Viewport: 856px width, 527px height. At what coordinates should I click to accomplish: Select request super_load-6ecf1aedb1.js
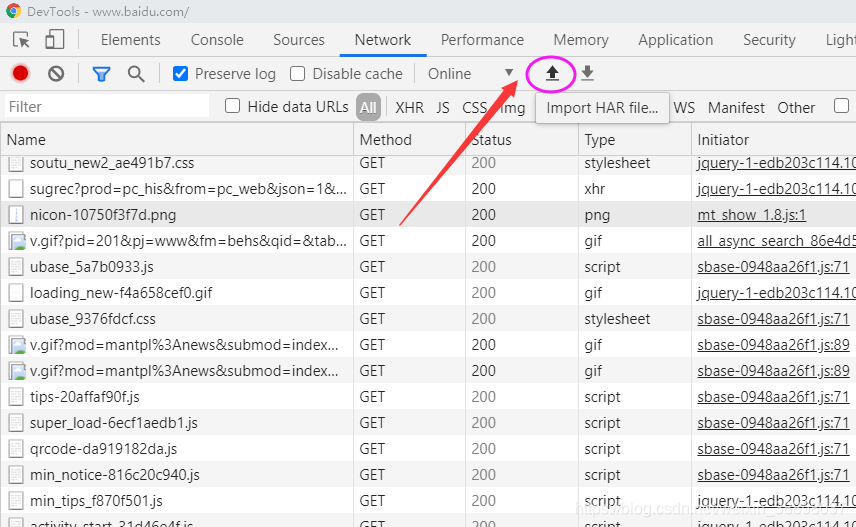click(114, 423)
